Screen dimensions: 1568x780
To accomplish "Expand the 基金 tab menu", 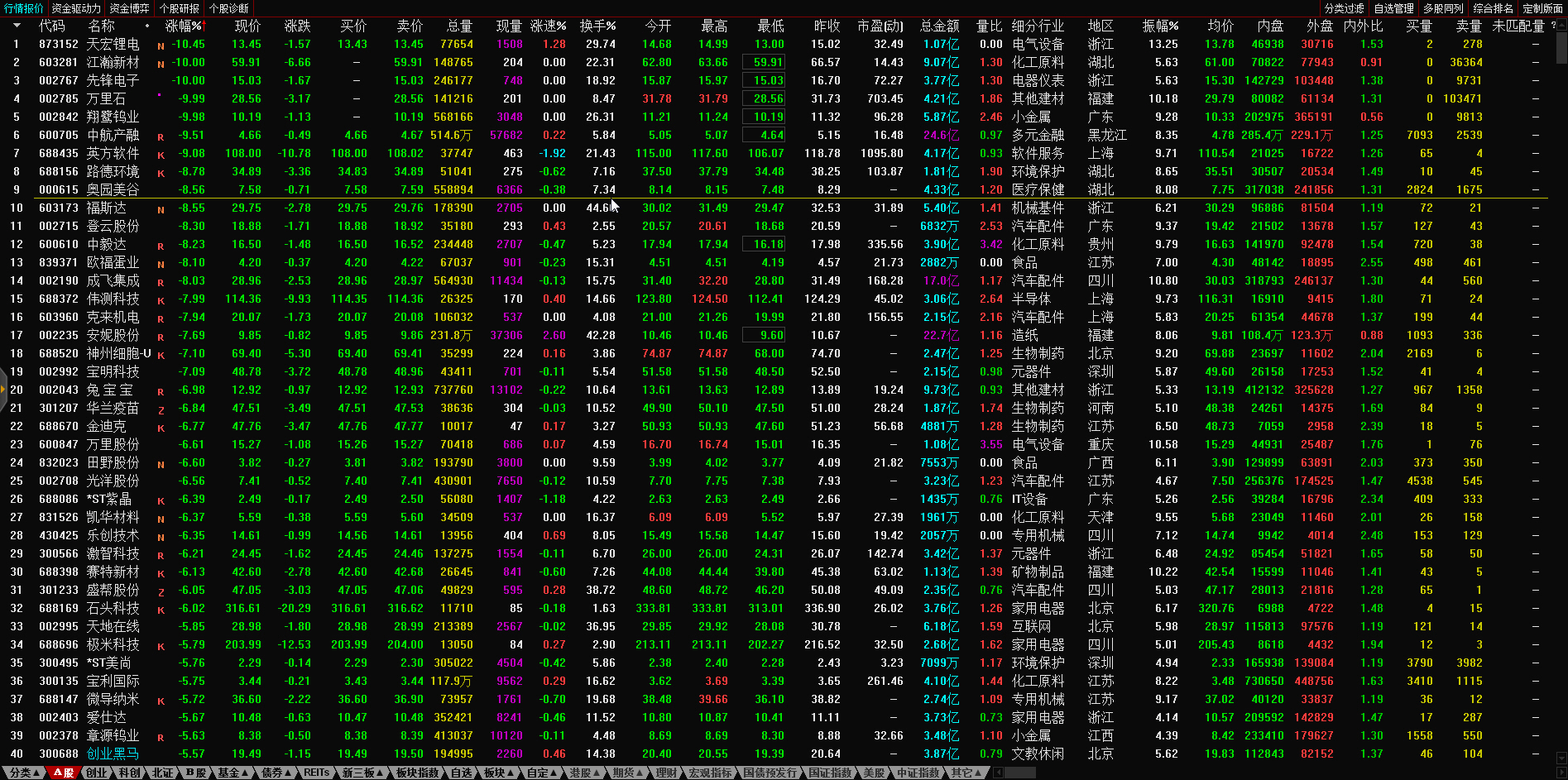I will (233, 773).
